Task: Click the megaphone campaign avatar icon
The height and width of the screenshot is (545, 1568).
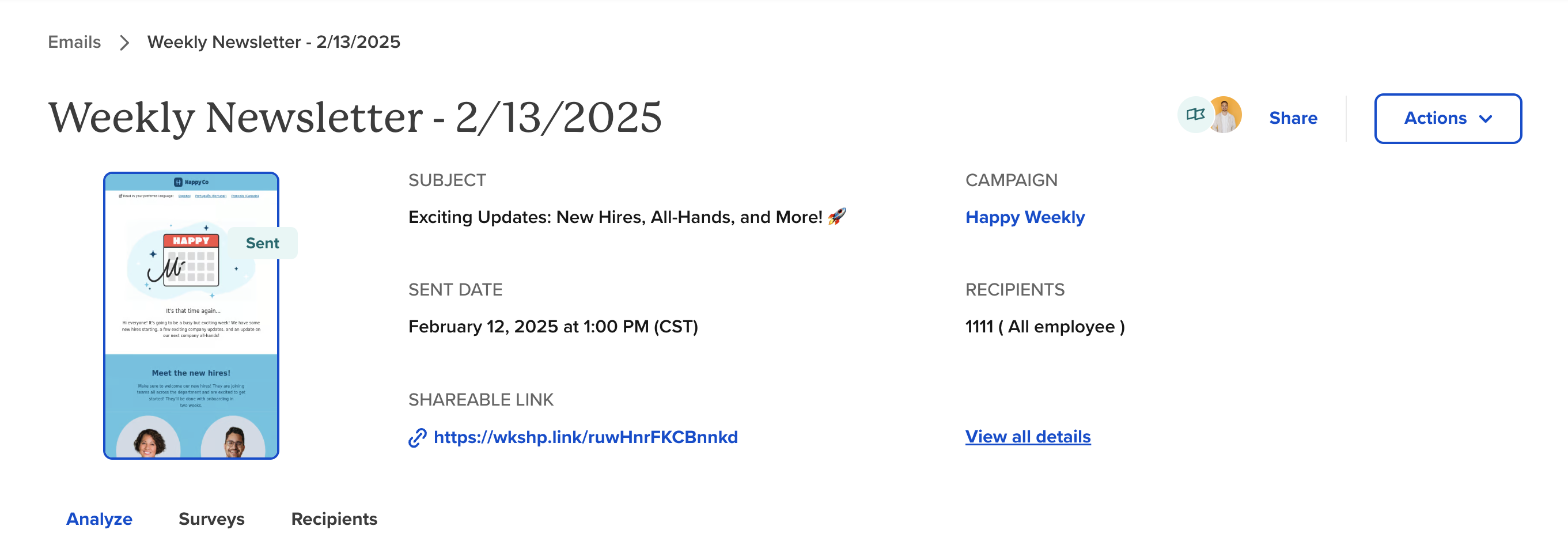Action: pos(1195,115)
